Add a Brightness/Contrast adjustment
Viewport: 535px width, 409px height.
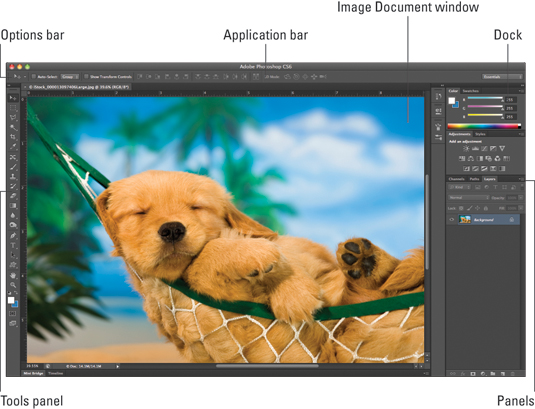(x=466, y=148)
